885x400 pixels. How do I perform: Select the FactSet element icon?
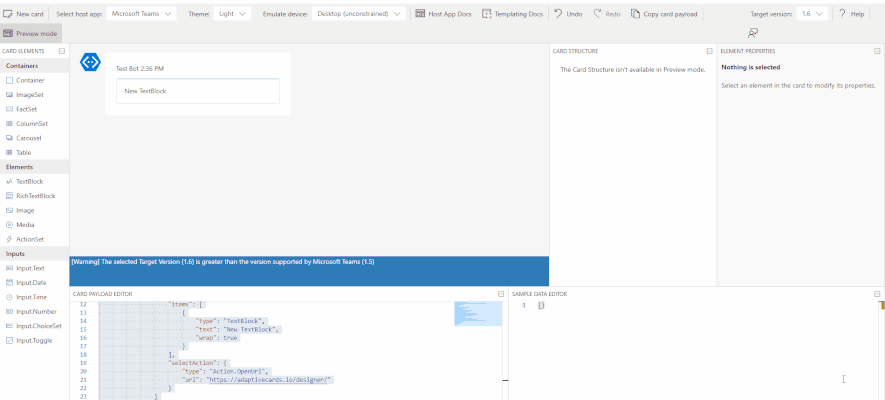pos(9,109)
